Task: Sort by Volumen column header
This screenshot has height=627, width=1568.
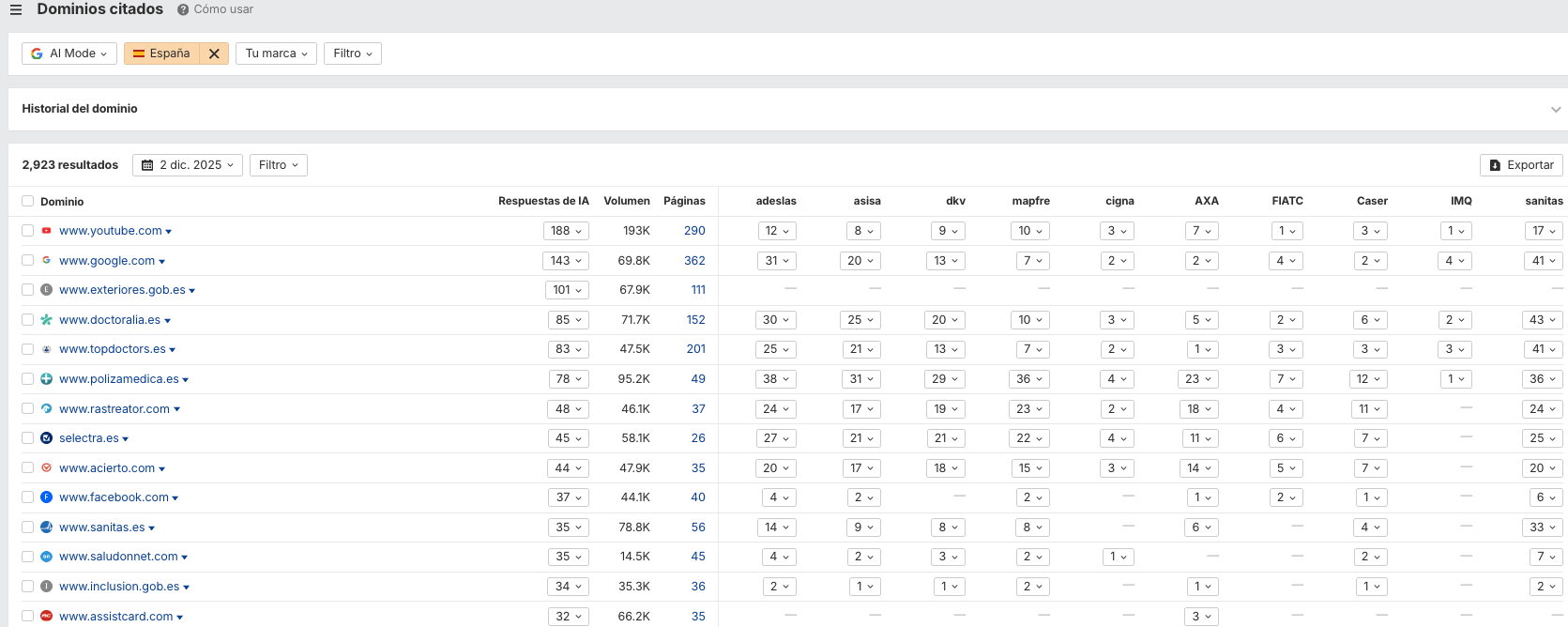Action: click(x=627, y=201)
